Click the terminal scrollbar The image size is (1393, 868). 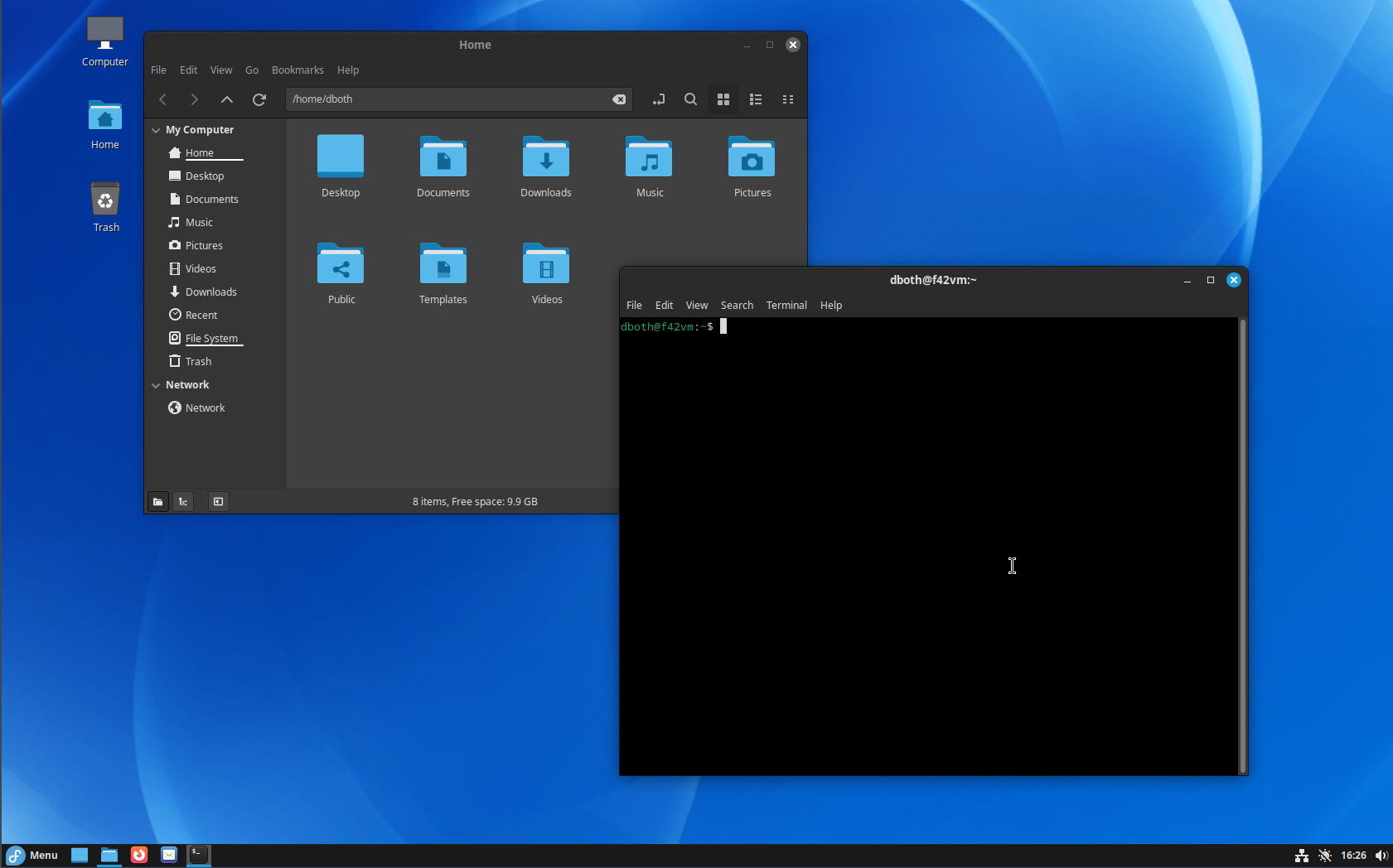point(1242,546)
